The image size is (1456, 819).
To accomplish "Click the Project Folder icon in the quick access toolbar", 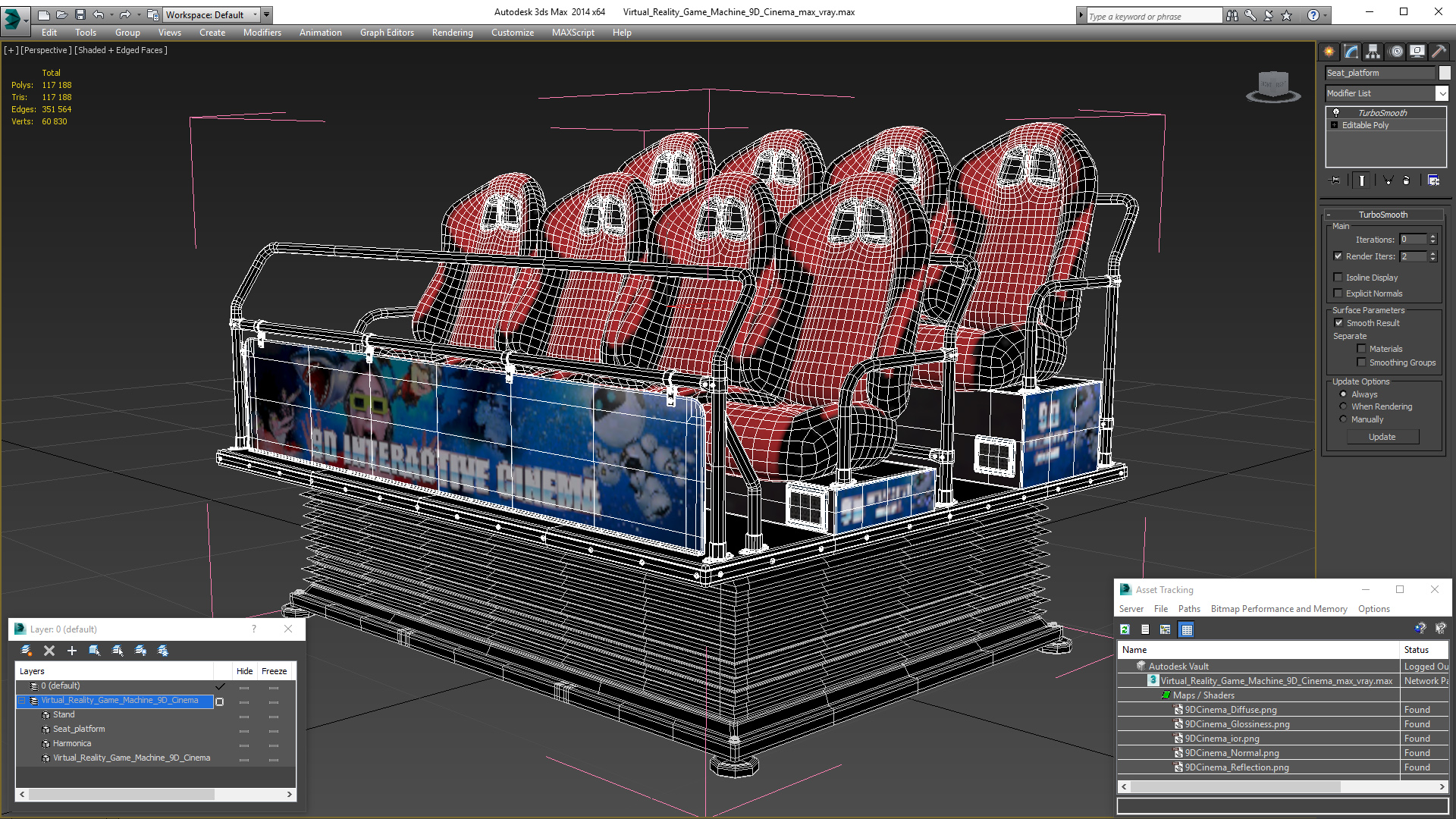I will (152, 14).
